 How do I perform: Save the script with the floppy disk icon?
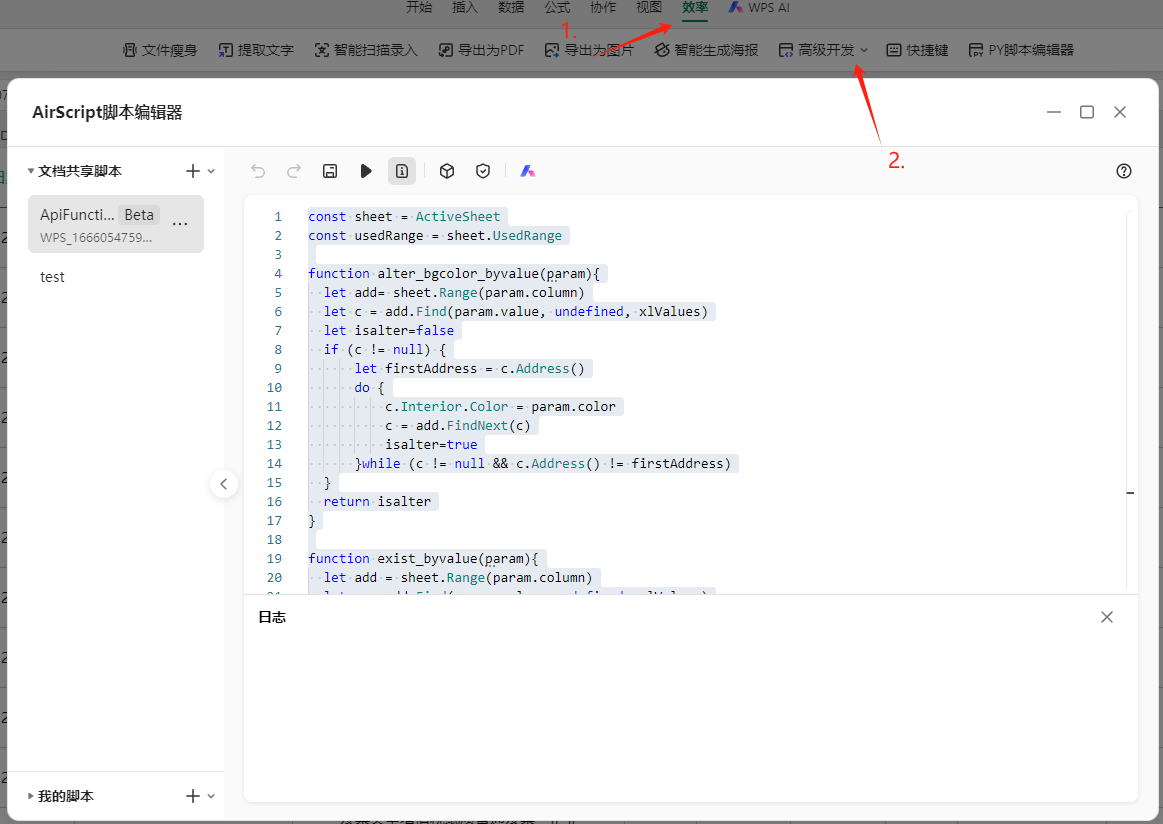[x=330, y=171]
